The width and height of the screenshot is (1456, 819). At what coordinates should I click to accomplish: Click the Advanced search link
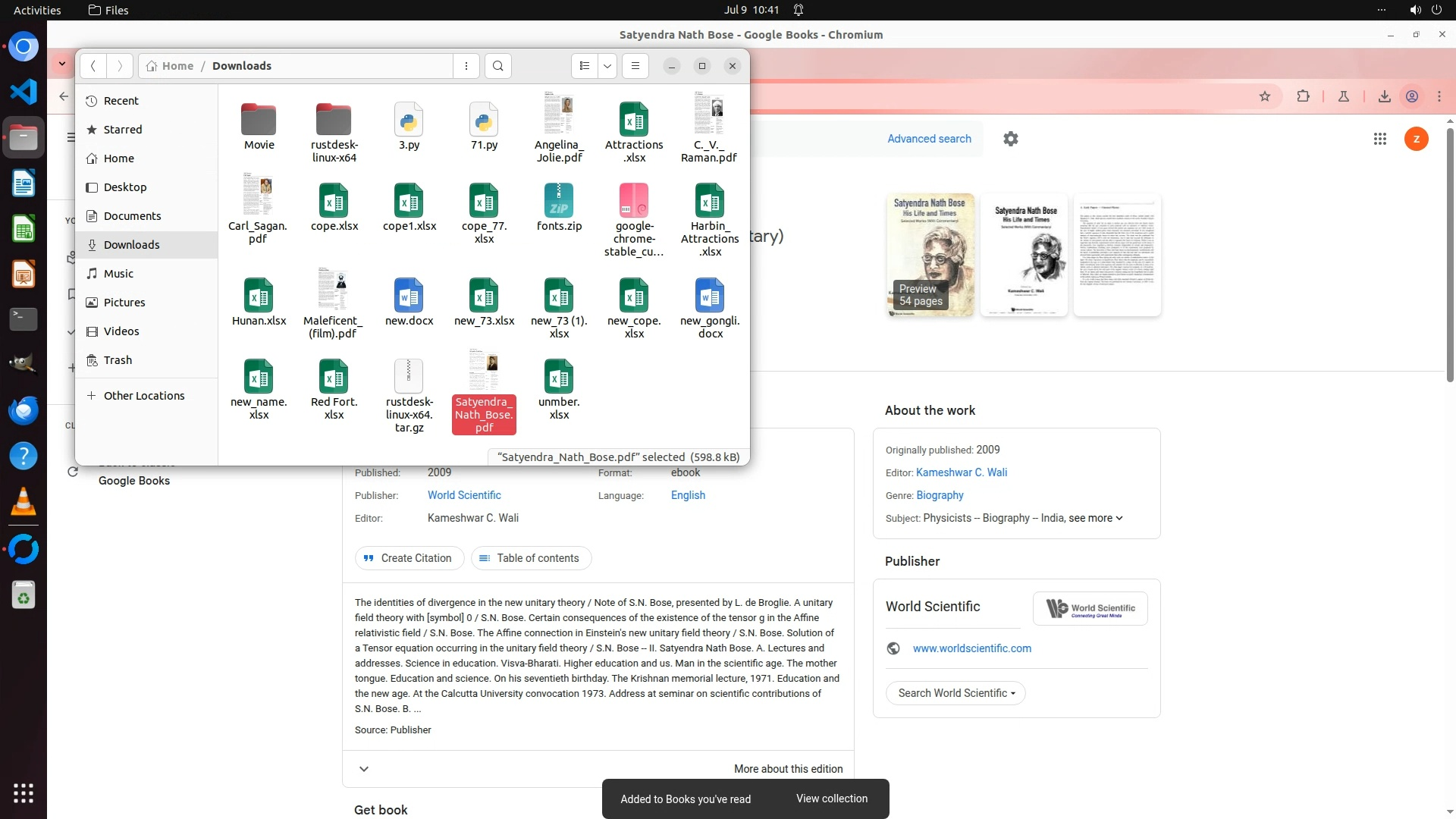click(x=929, y=139)
